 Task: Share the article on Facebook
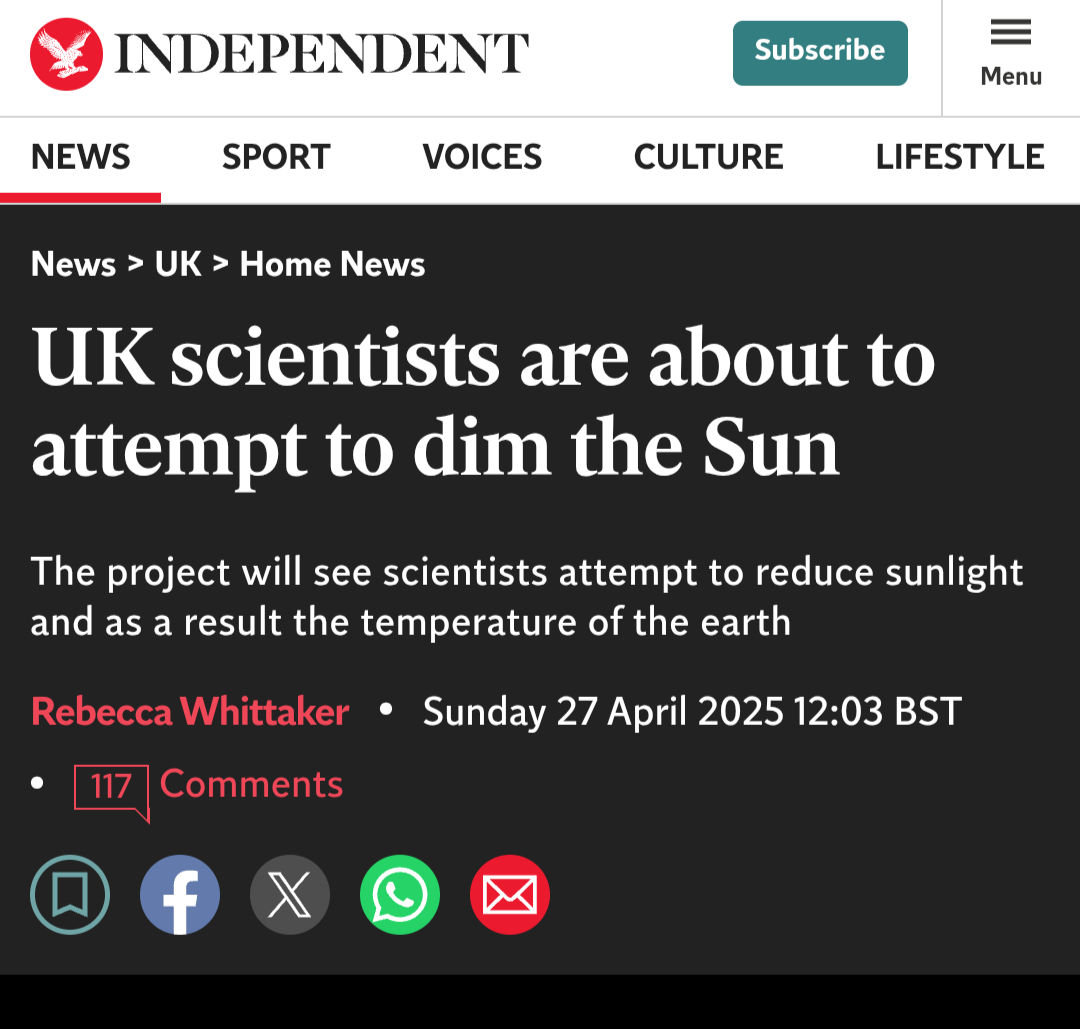(180, 895)
